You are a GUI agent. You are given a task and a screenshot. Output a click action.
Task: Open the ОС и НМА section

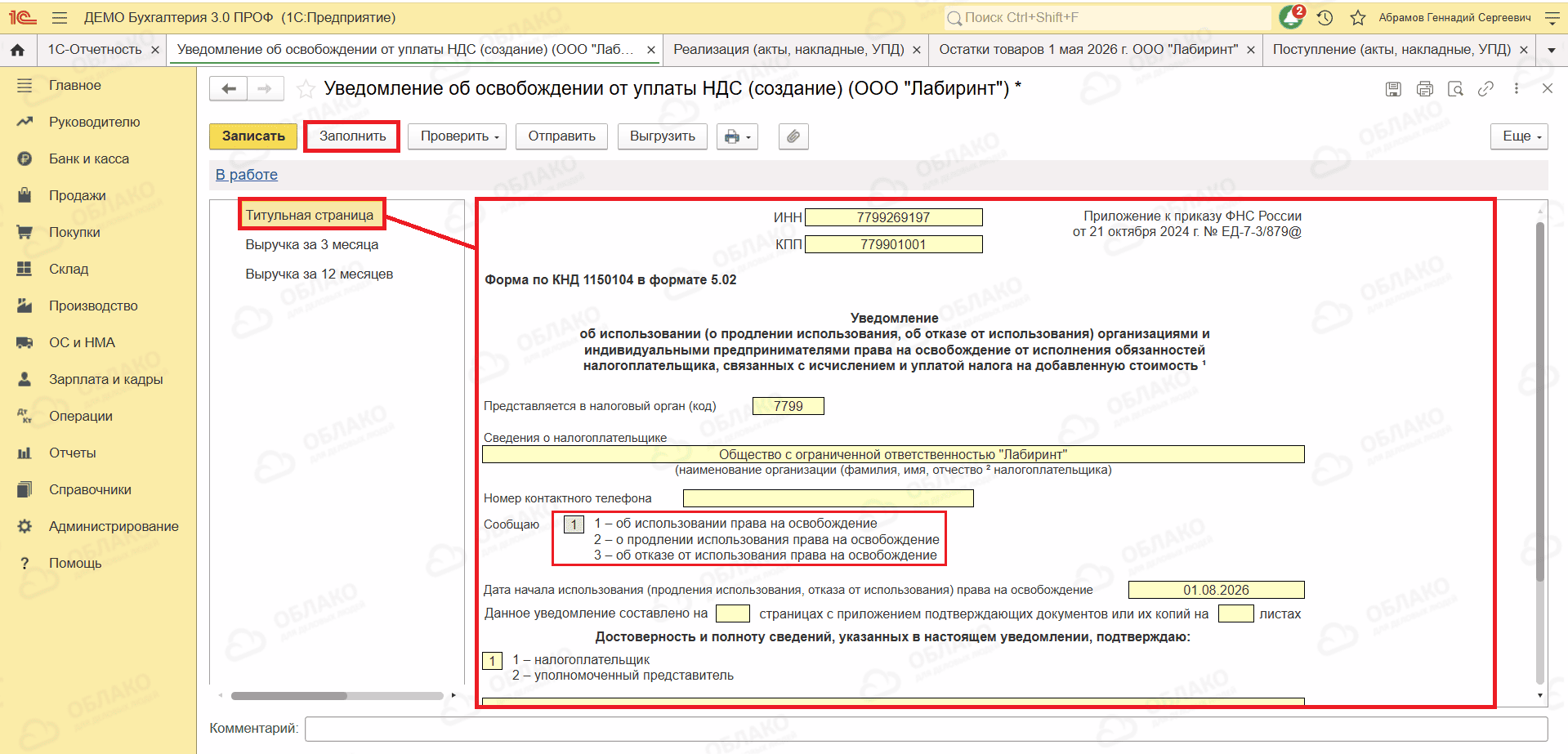[x=82, y=342]
